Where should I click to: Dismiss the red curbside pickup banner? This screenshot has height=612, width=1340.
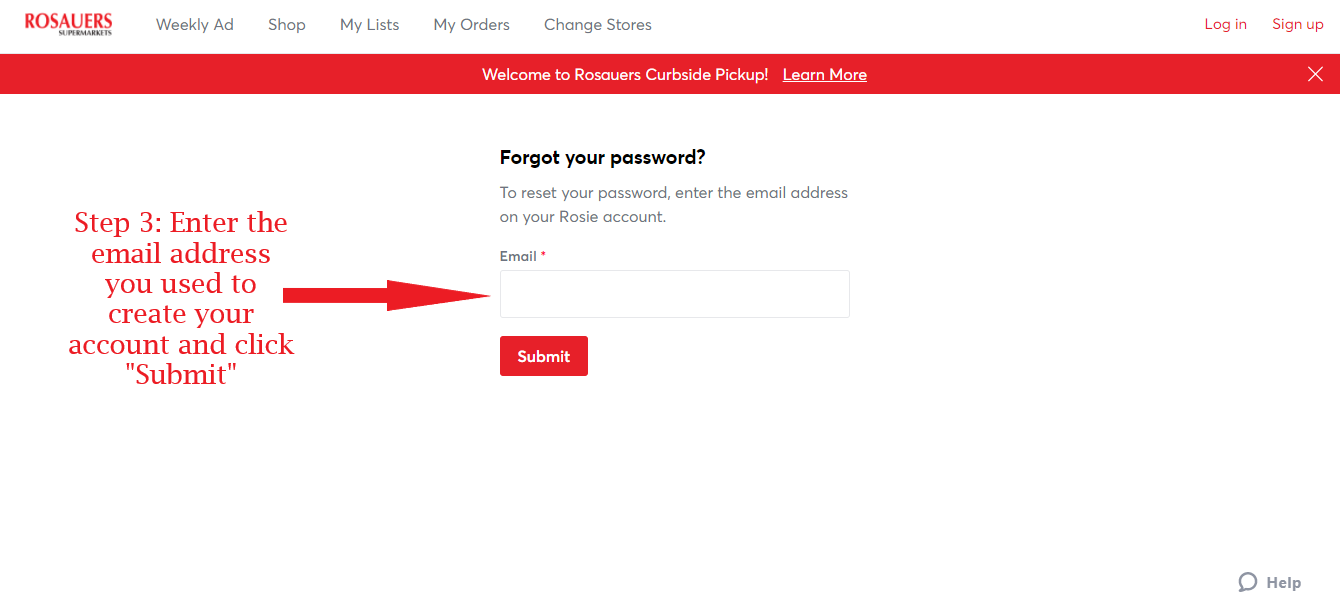(1315, 74)
